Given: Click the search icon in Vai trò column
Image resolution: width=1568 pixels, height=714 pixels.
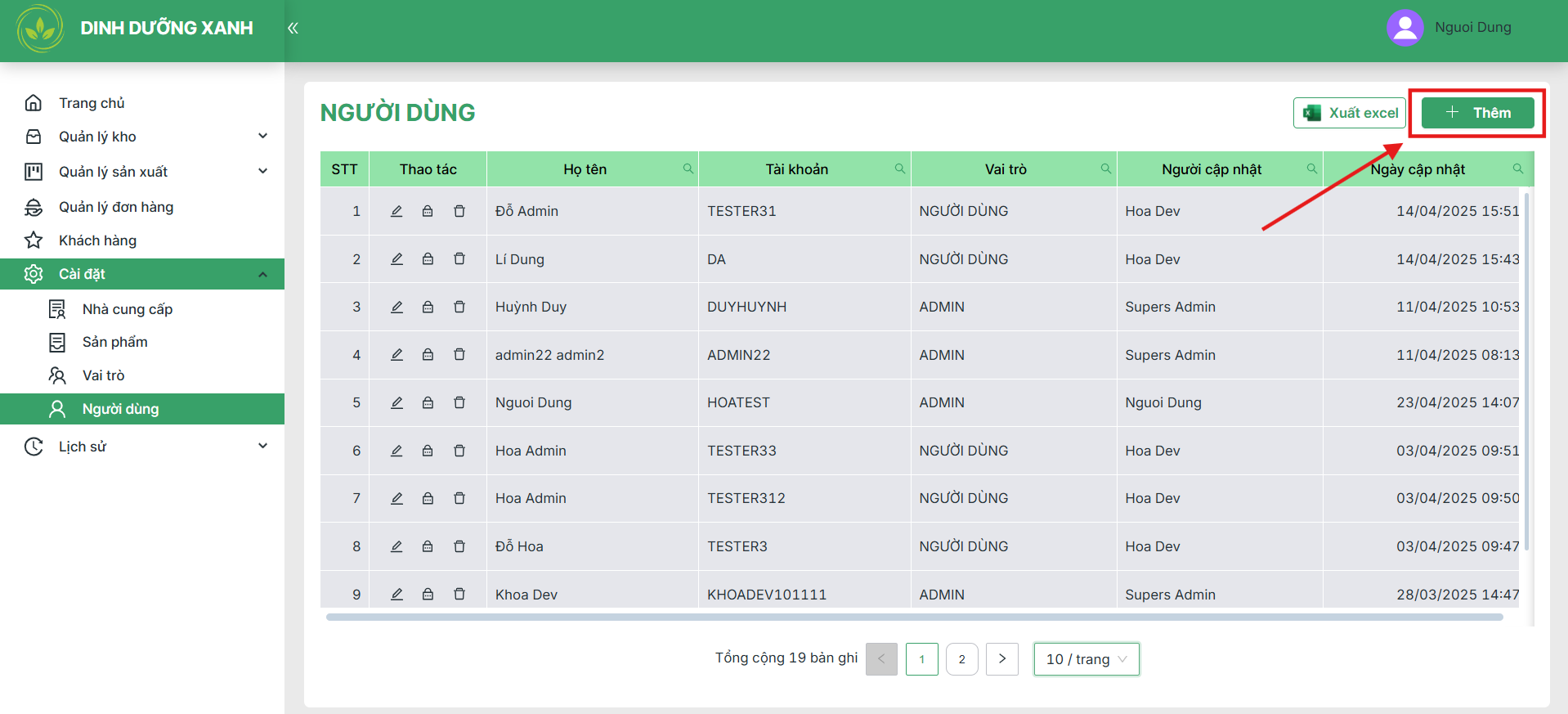Looking at the screenshot, I should click(x=1106, y=168).
